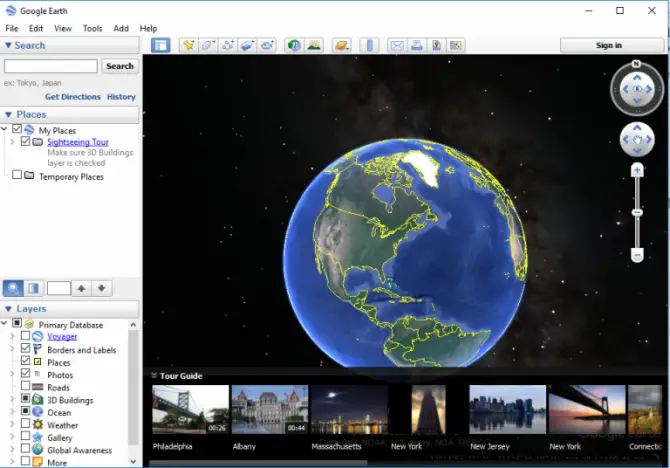
Task: Collapse the Layers panel triangle
Action: (8, 309)
